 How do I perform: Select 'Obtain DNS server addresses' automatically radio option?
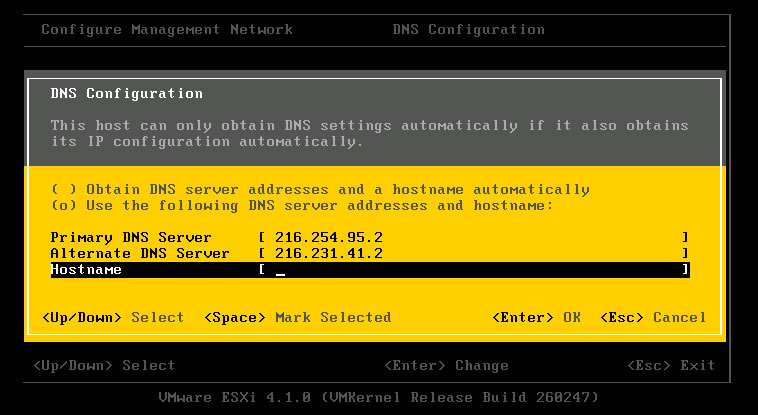tap(320, 190)
